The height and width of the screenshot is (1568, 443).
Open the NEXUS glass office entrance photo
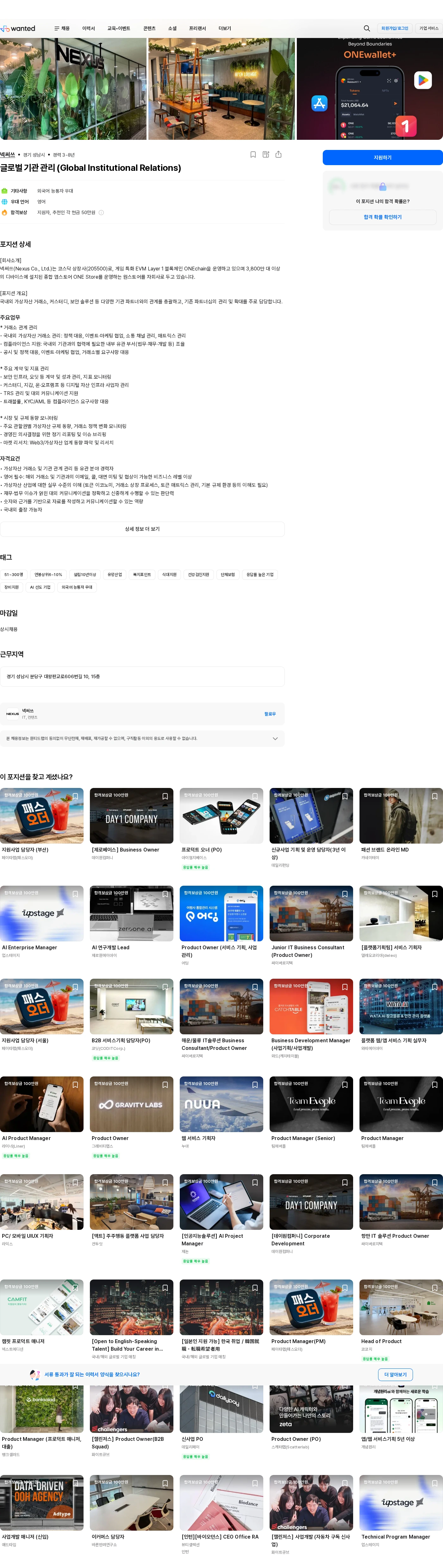tap(73, 89)
